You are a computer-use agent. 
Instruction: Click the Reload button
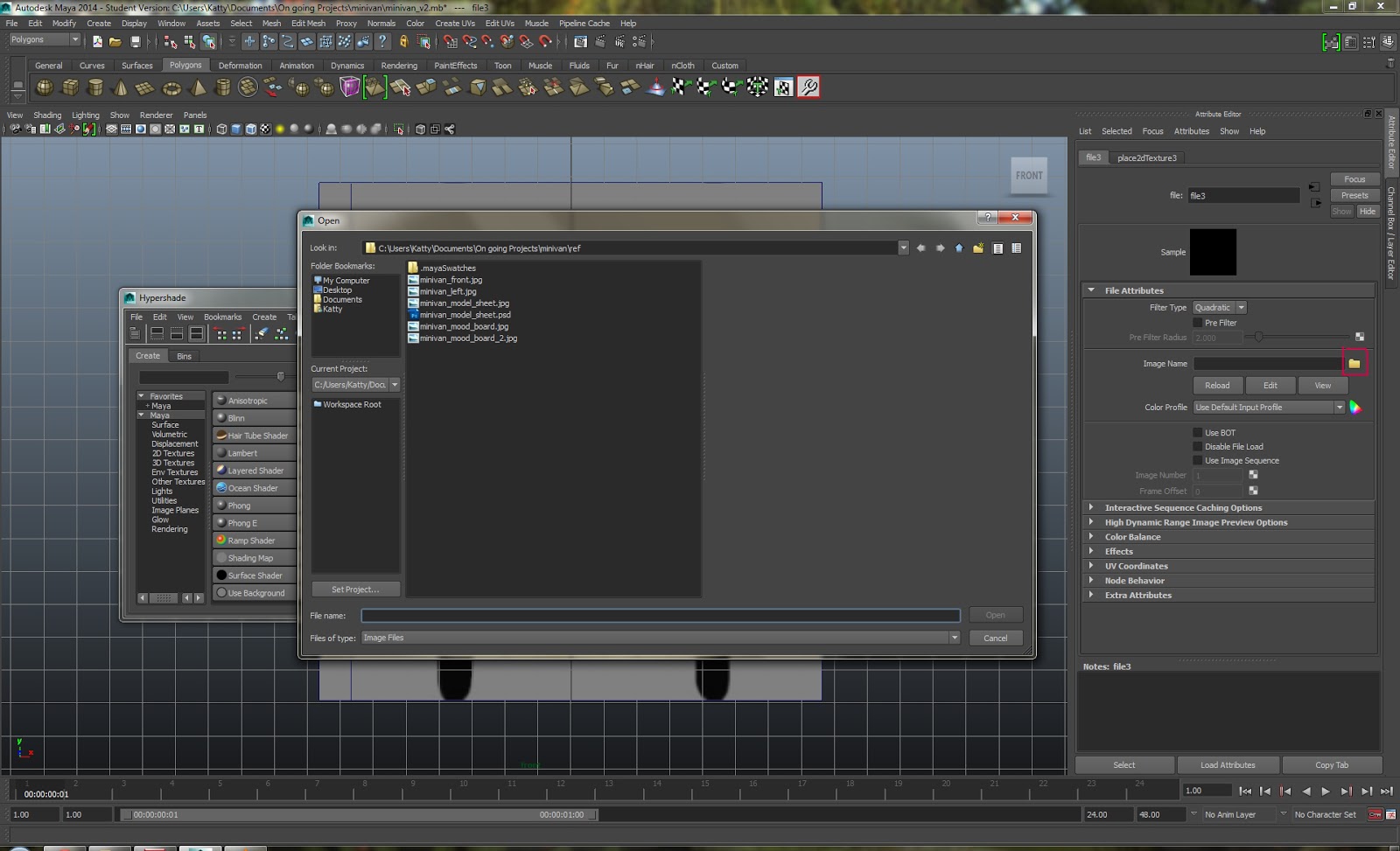pyautogui.click(x=1217, y=386)
